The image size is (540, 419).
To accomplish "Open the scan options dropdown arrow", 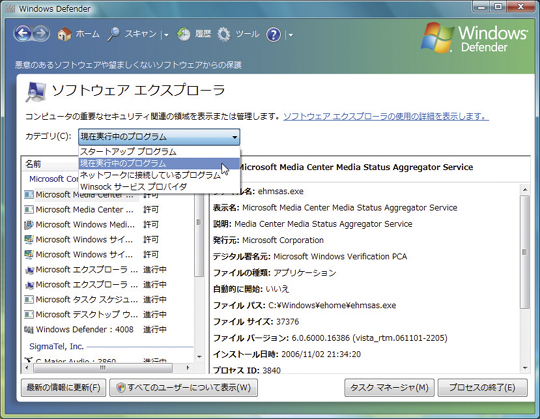I will pyautogui.click(x=166, y=35).
